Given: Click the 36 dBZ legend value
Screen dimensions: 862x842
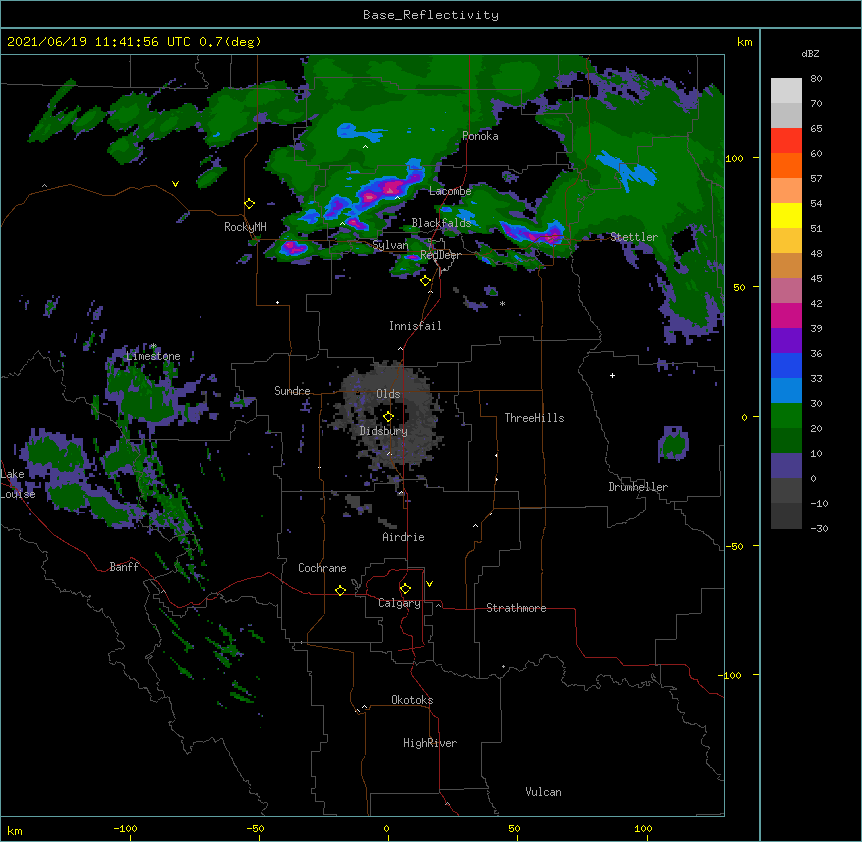Looking at the screenshot, I should 816,353.
